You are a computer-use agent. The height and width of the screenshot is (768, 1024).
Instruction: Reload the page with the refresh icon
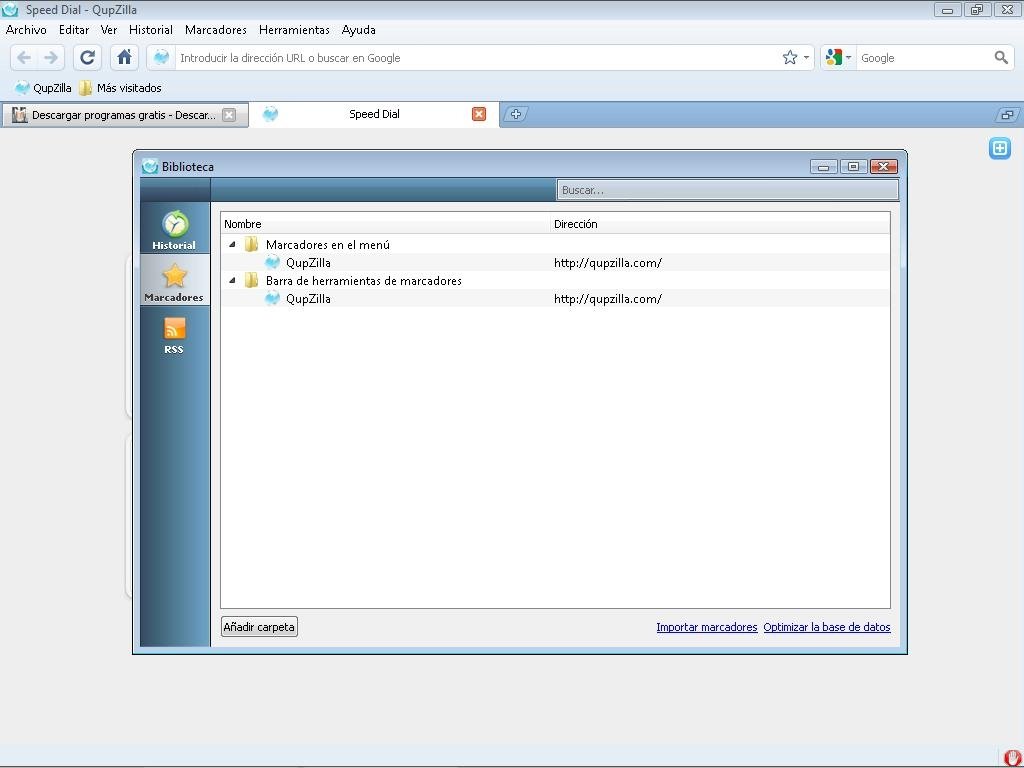coord(87,57)
